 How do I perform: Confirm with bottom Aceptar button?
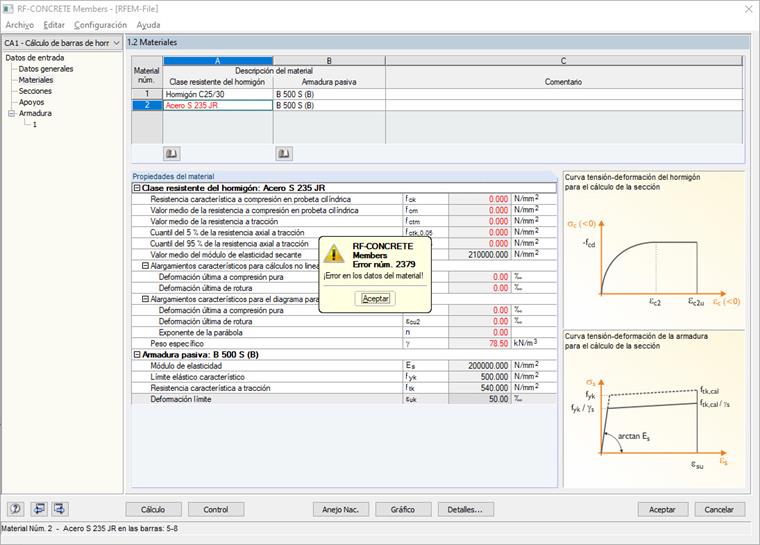[x=662, y=510]
